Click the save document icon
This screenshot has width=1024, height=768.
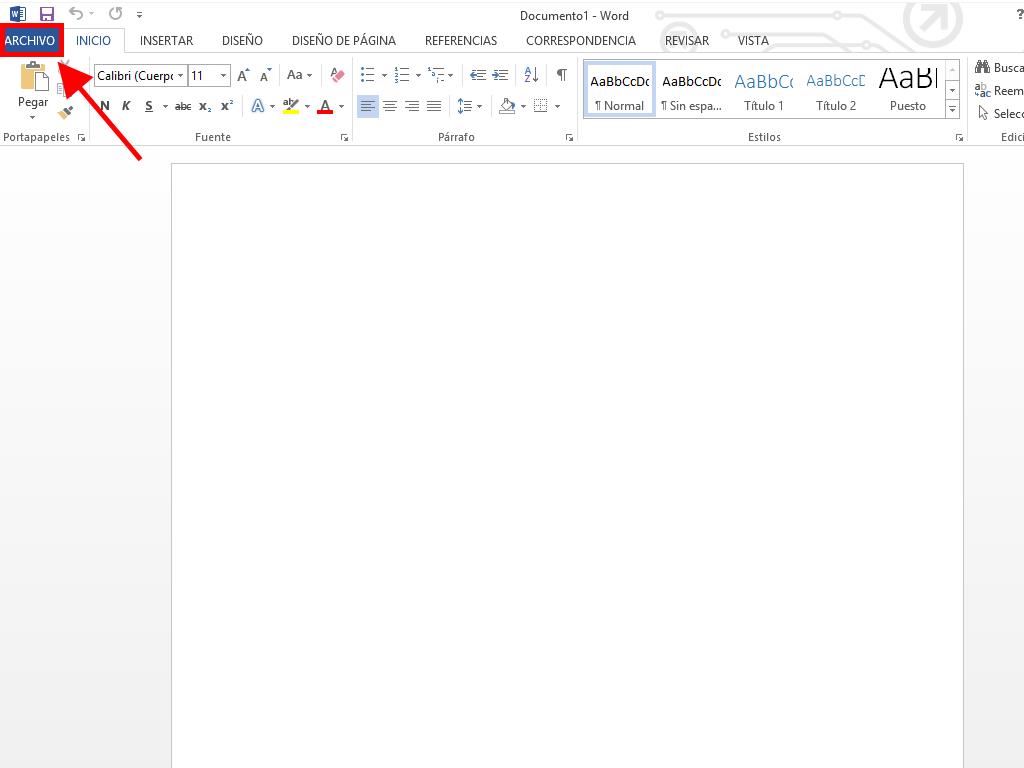[47, 14]
